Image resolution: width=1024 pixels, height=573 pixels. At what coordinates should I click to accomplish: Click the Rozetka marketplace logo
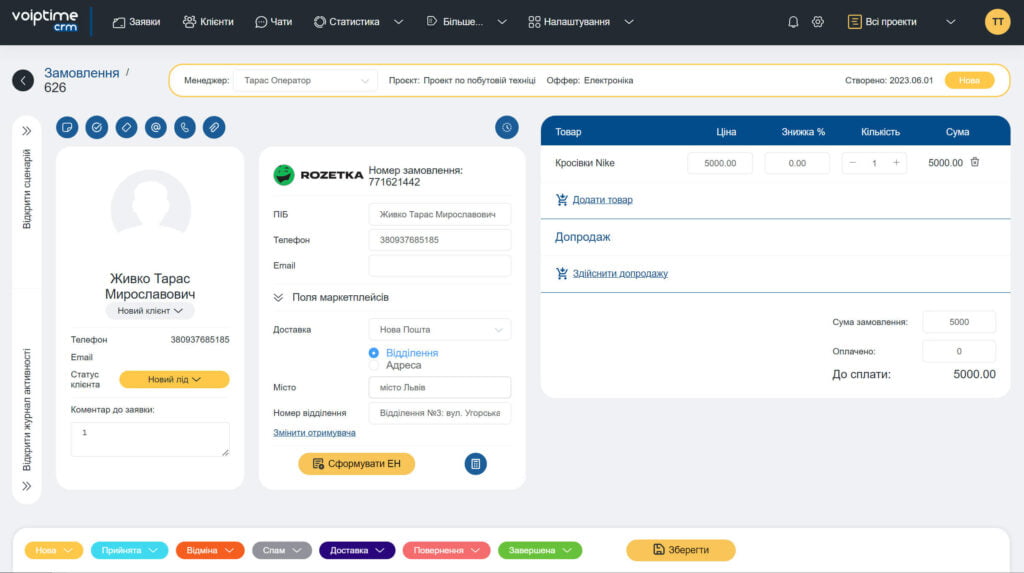coord(318,175)
